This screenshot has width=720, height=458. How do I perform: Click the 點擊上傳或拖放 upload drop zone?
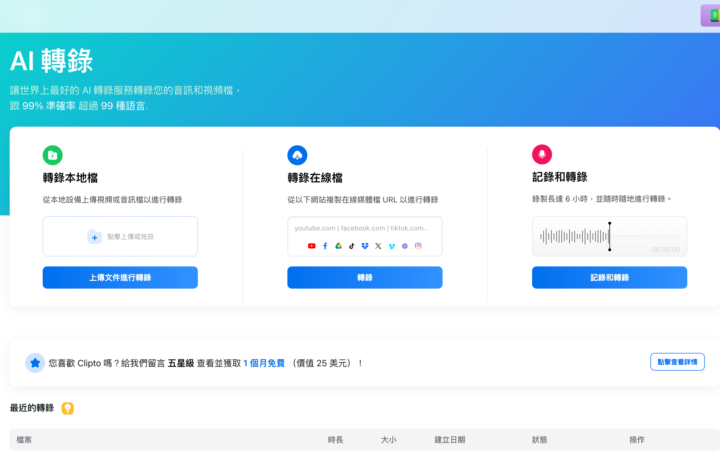click(120, 237)
